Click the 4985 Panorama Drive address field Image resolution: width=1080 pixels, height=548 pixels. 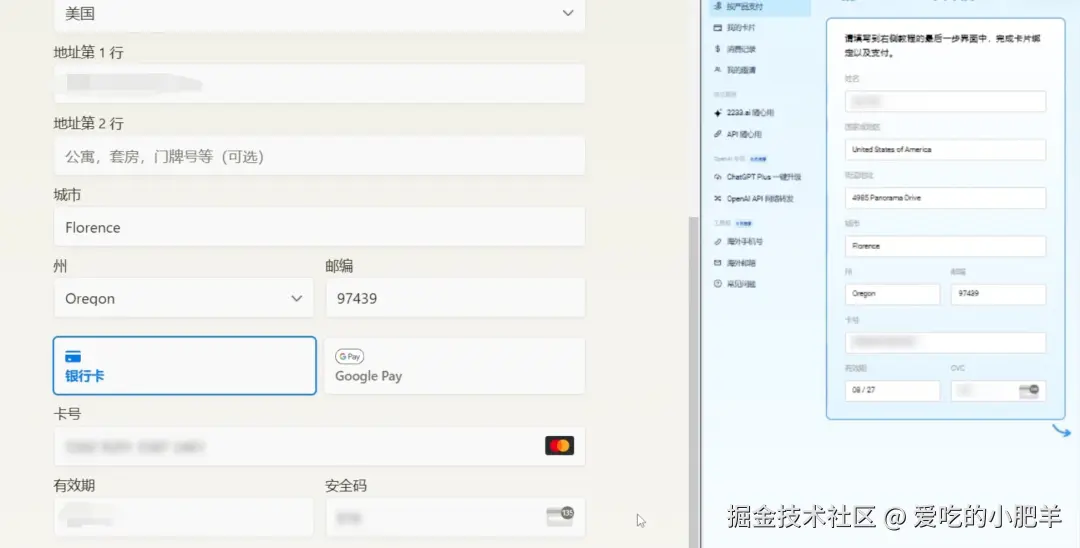945,198
